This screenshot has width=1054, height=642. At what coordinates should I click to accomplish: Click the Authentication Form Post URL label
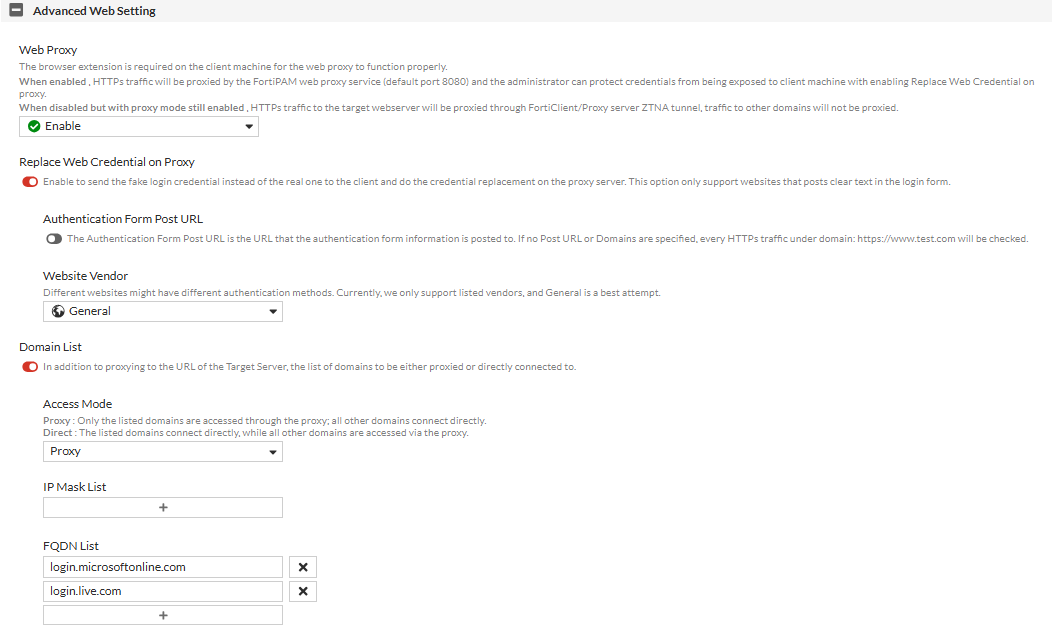coord(123,219)
